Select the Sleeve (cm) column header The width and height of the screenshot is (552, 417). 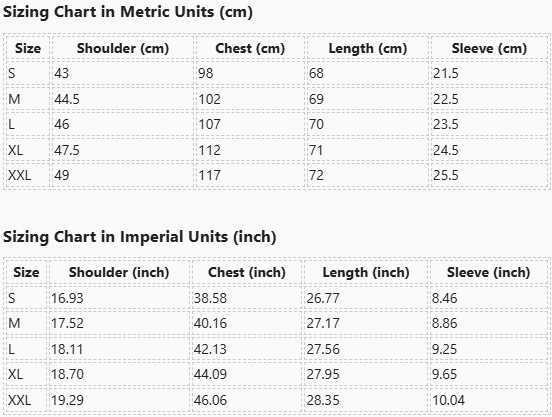[489, 48]
